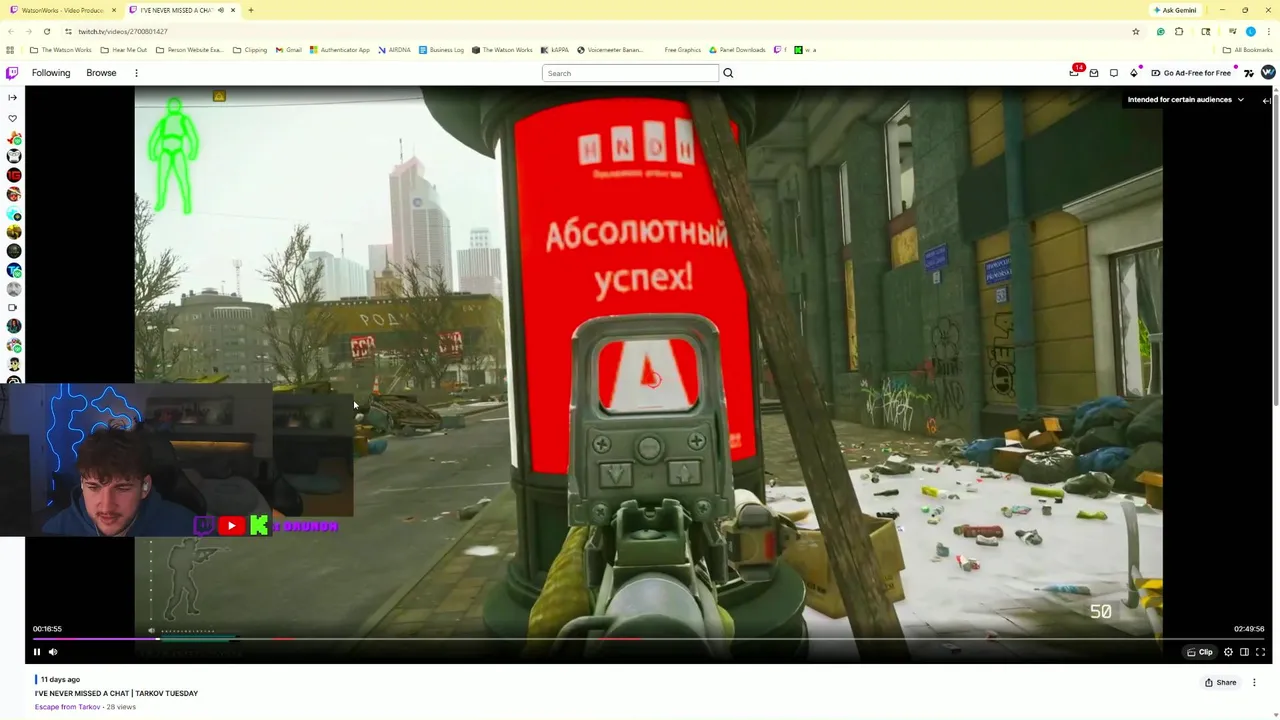Viewport: 1280px width, 720px height.
Task: Switch to WatsonWorks browser tab
Action: tap(62, 10)
